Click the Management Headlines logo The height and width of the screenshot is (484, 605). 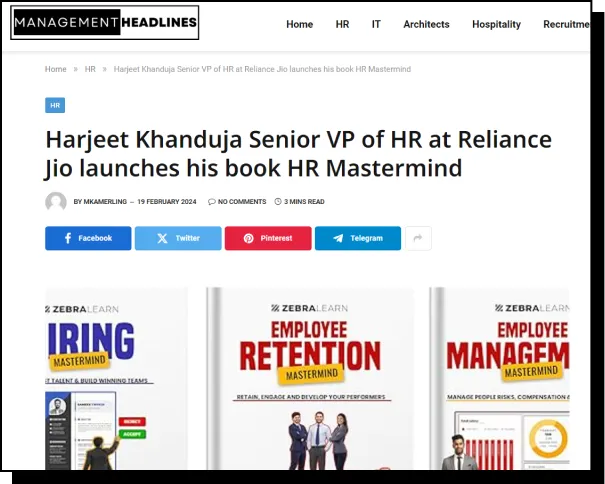pos(105,22)
